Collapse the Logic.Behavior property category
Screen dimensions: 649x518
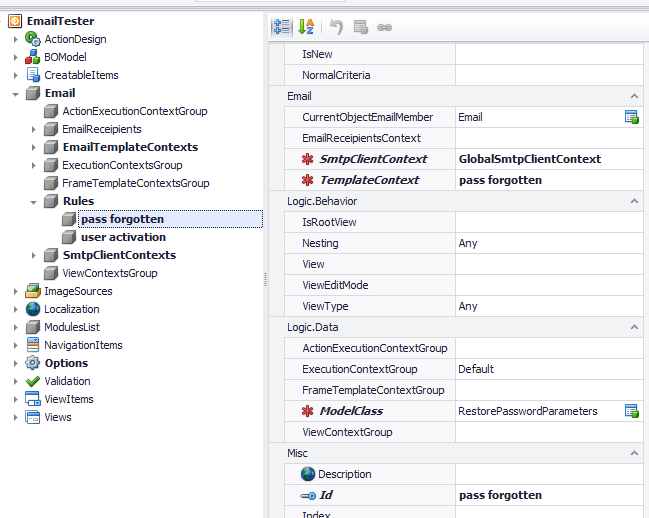634,201
